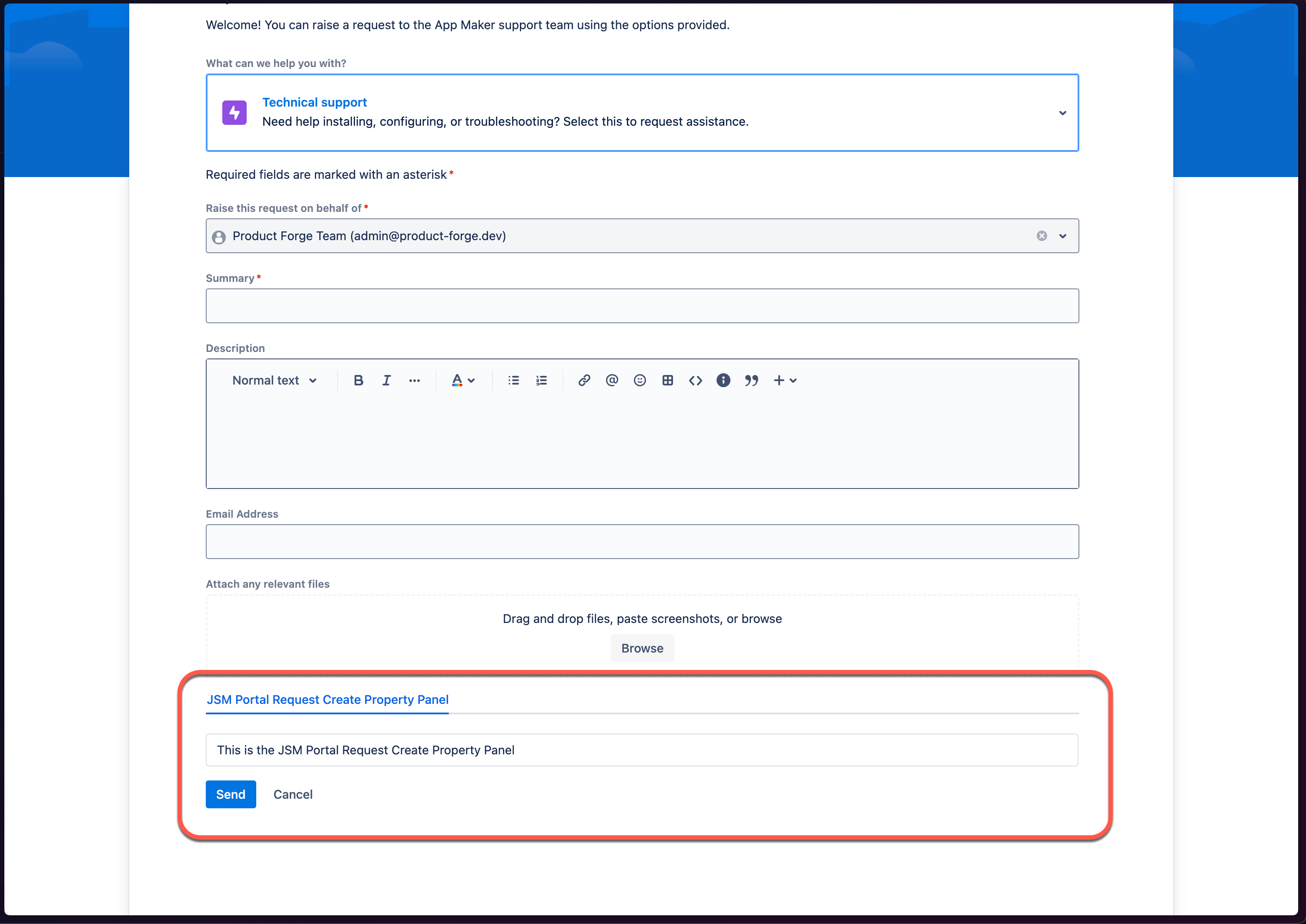
Task: Expand the Technical support request type selector
Action: (x=1062, y=113)
